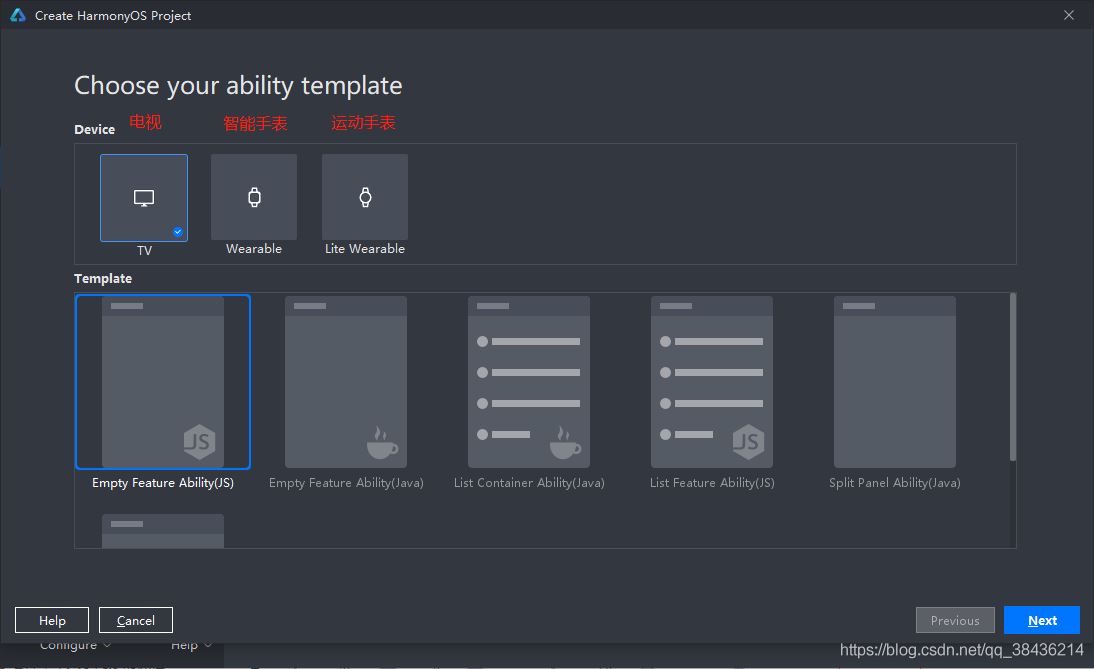Click the Wearable label text
Viewport: 1094px width, 669px height.
coord(254,249)
